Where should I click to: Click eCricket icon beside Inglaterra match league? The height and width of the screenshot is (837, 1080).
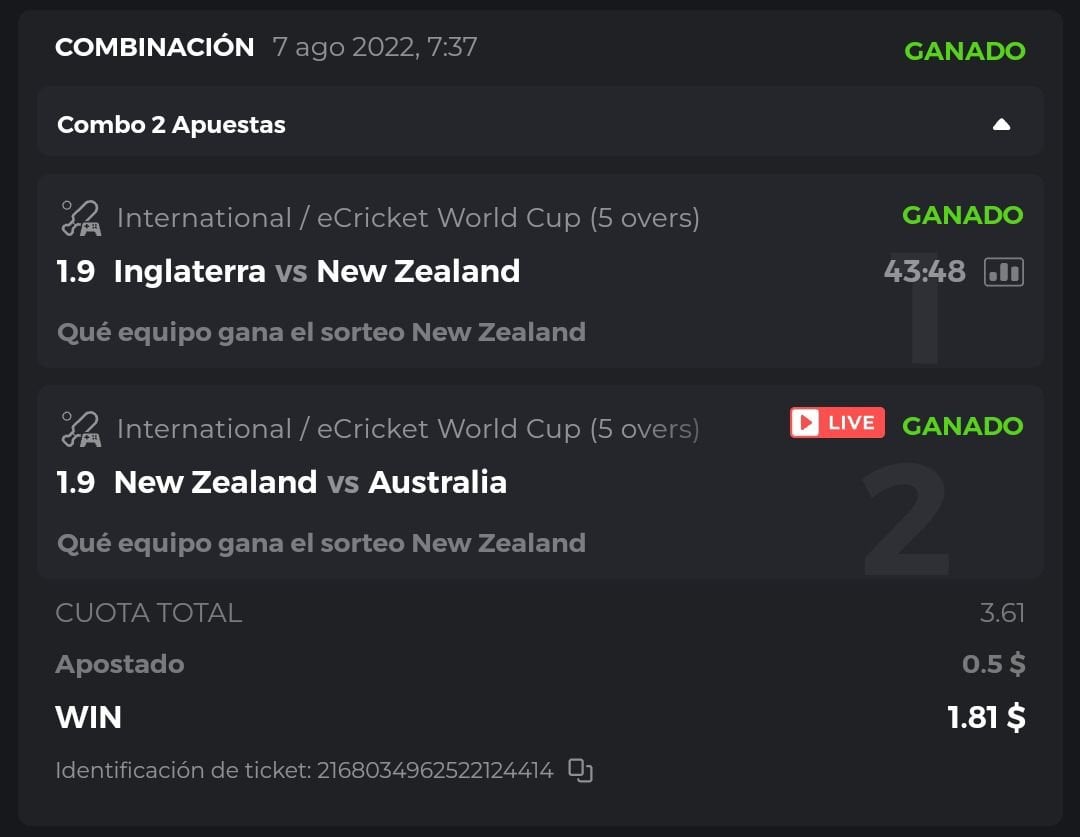tap(80, 218)
